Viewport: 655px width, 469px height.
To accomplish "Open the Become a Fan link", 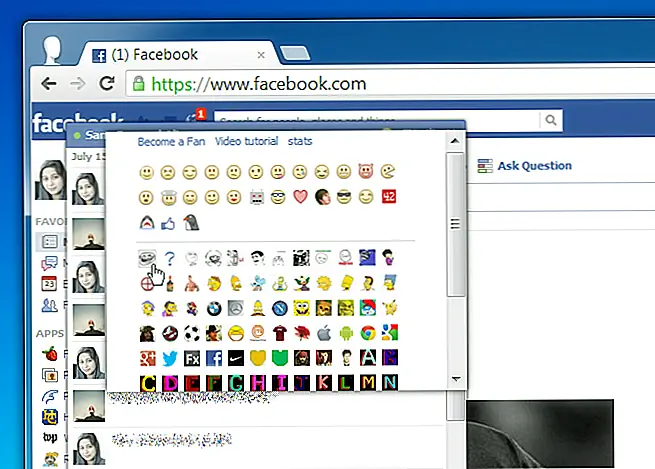I will (172, 142).
